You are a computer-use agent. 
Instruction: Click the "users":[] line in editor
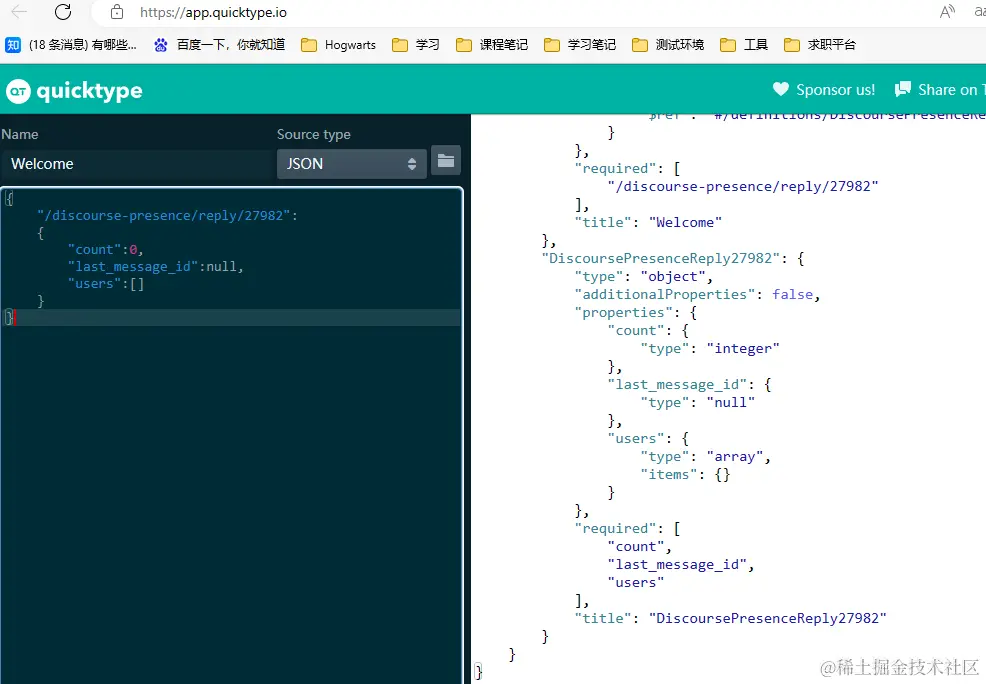pyautogui.click(x=106, y=284)
